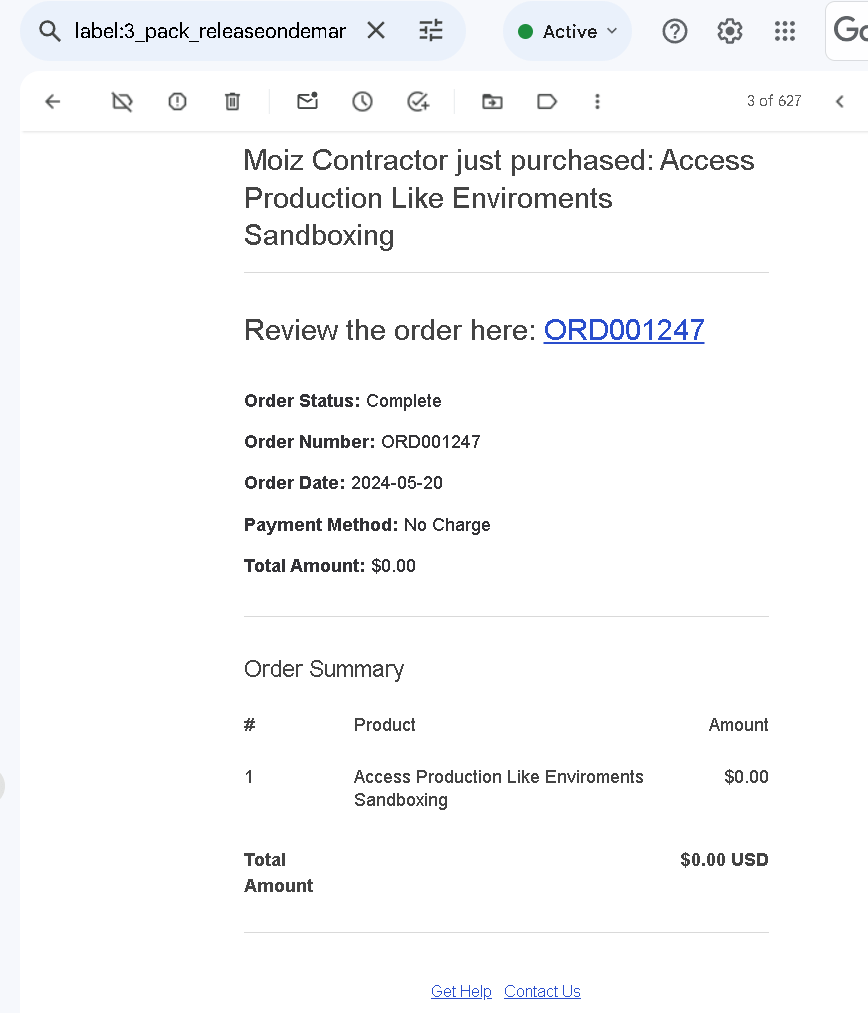
Task: Mark the message as unread
Action: click(307, 101)
